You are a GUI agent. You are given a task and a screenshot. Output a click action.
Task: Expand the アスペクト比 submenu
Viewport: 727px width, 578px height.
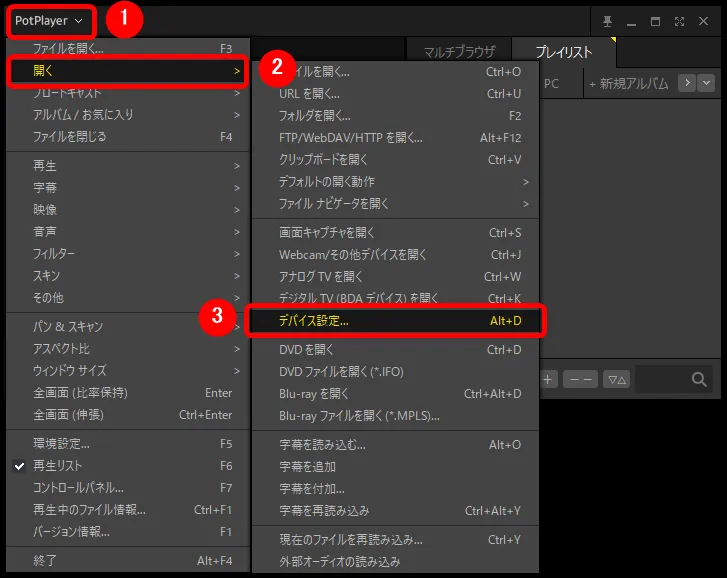click(128, 349)
